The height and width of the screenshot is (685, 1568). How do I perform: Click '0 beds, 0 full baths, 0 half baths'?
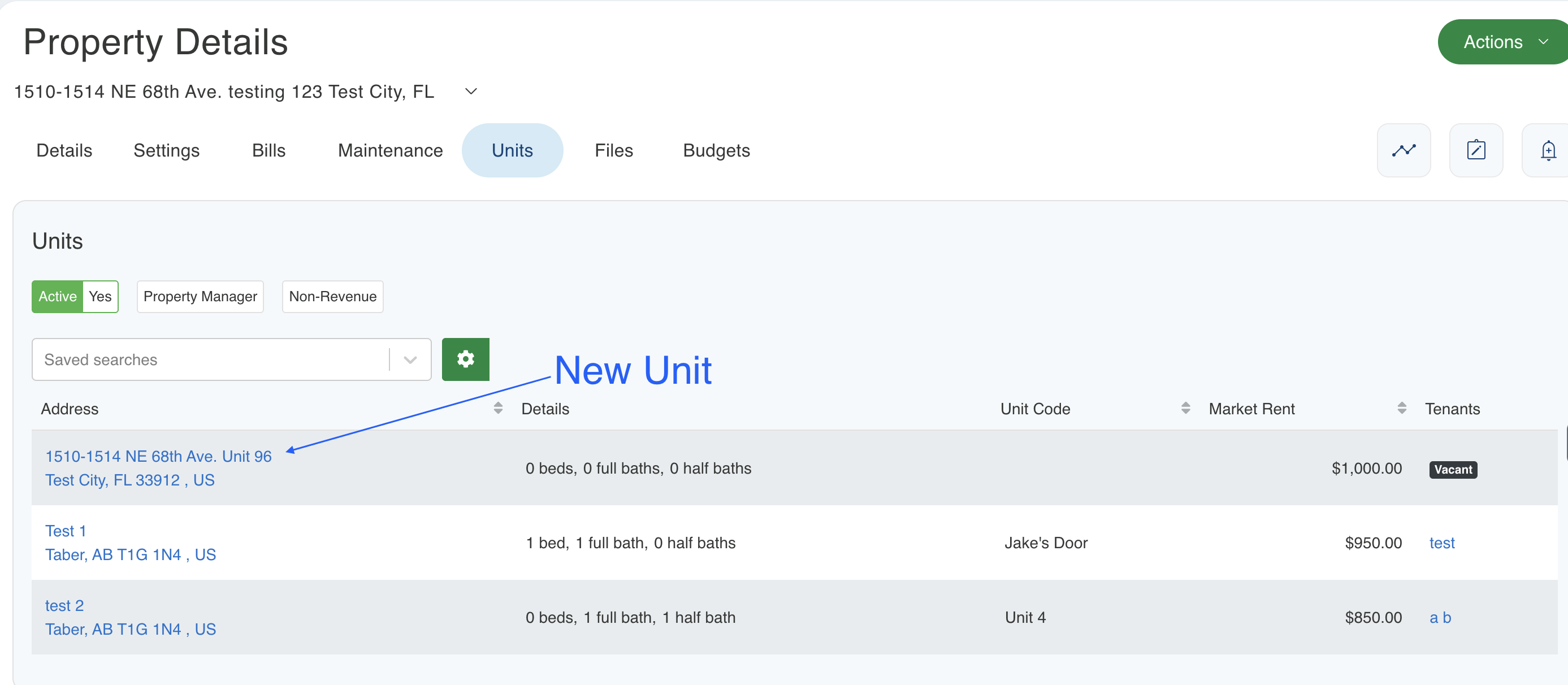tap(639, 468)
